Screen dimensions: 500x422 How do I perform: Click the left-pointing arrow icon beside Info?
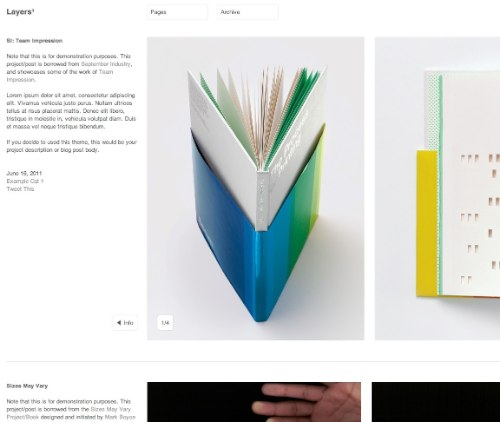pyautogui.click(x=119, y=323)
